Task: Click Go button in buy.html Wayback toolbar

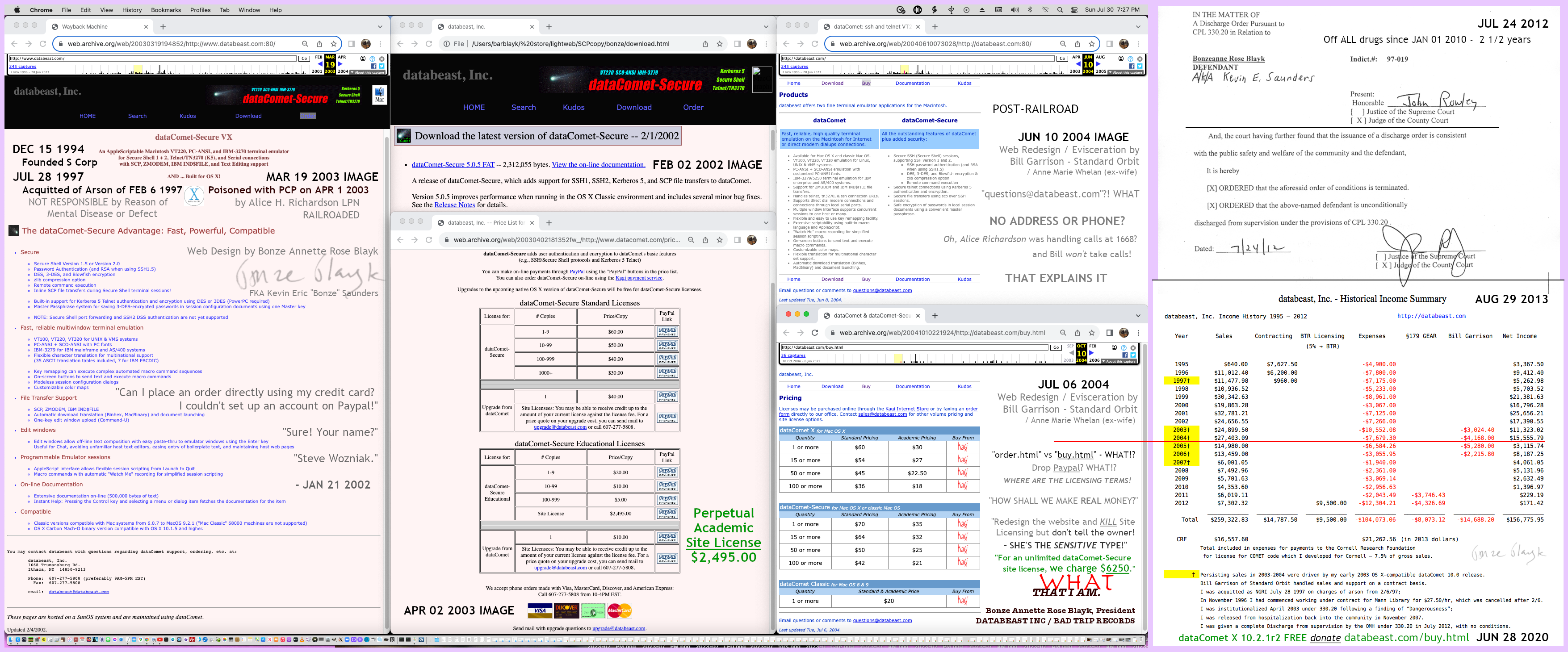Action: (x=1056, y=347)
